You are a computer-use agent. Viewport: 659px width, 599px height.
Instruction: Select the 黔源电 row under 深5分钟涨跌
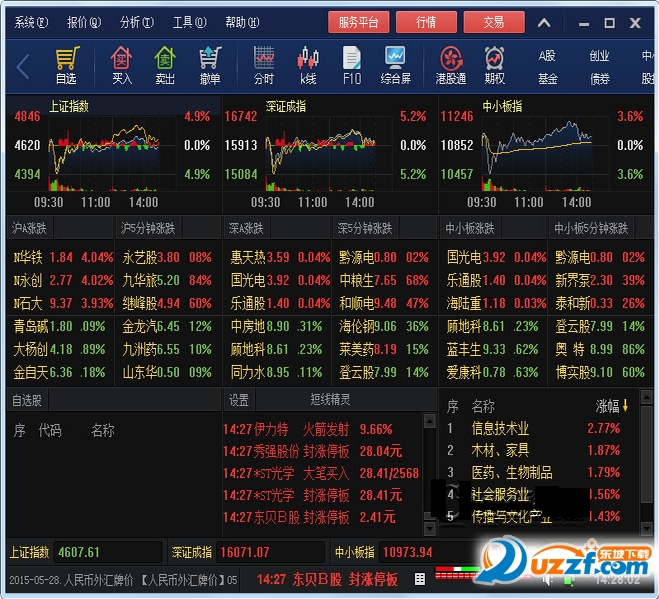tap(384, 257)
